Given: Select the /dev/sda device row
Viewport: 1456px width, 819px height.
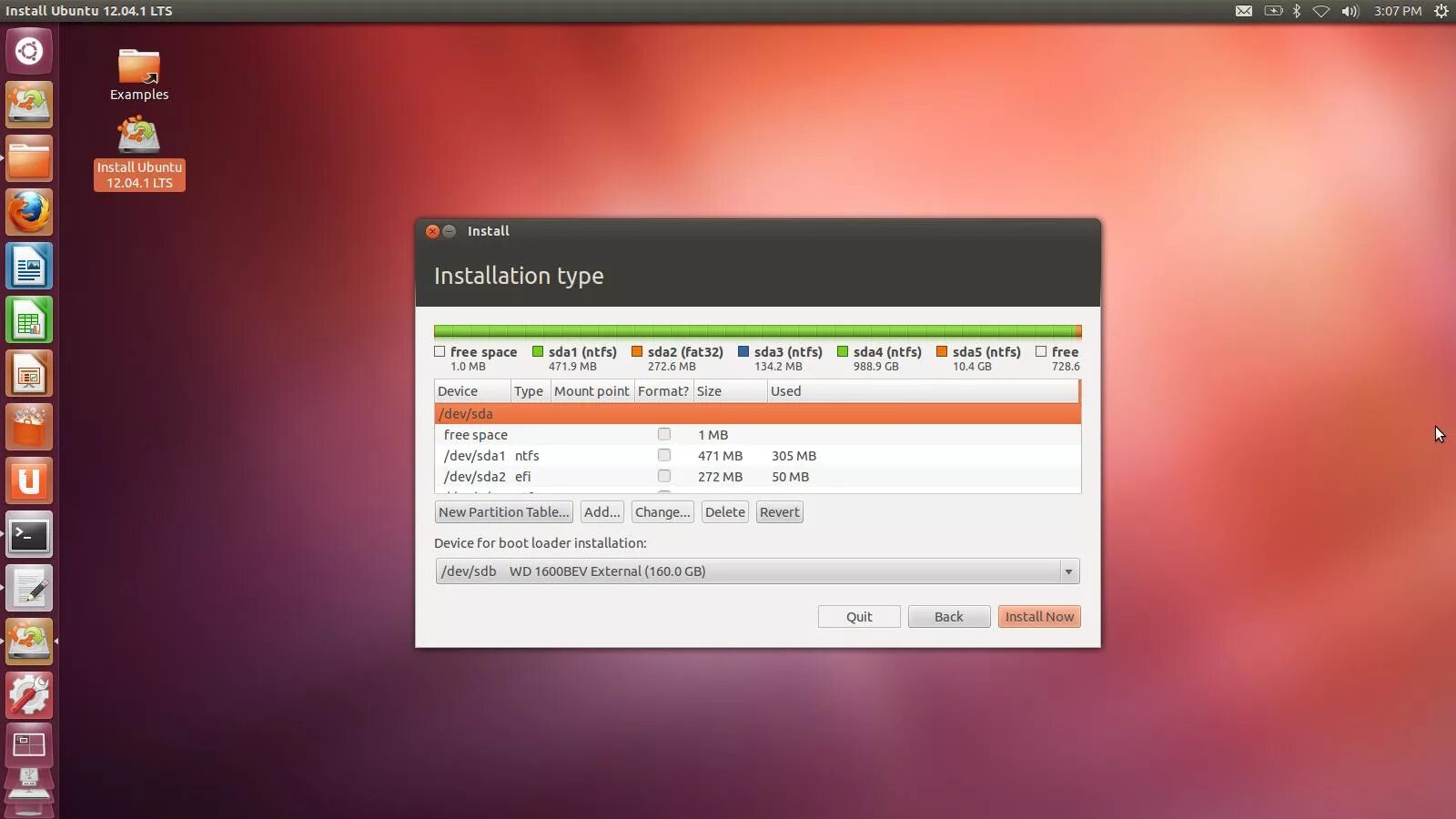Looking at the screenshot, I should pyautogui.click(x=758, y=413).
